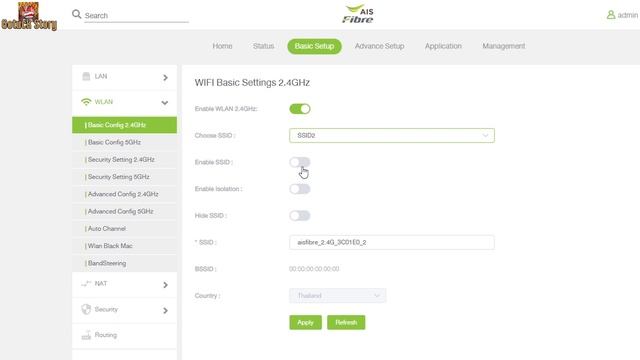Expand the Security section chevron
The width and height of the screenshot is (640, 360).
tap(165, 310)
